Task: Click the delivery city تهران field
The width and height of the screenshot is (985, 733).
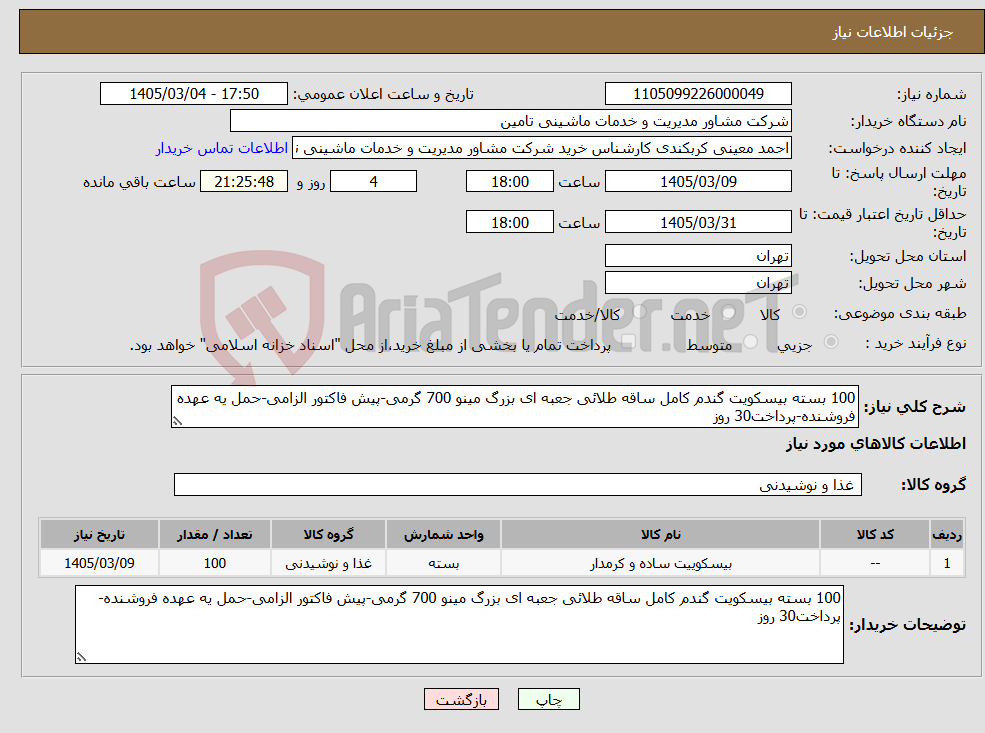Action: [698, 283]
